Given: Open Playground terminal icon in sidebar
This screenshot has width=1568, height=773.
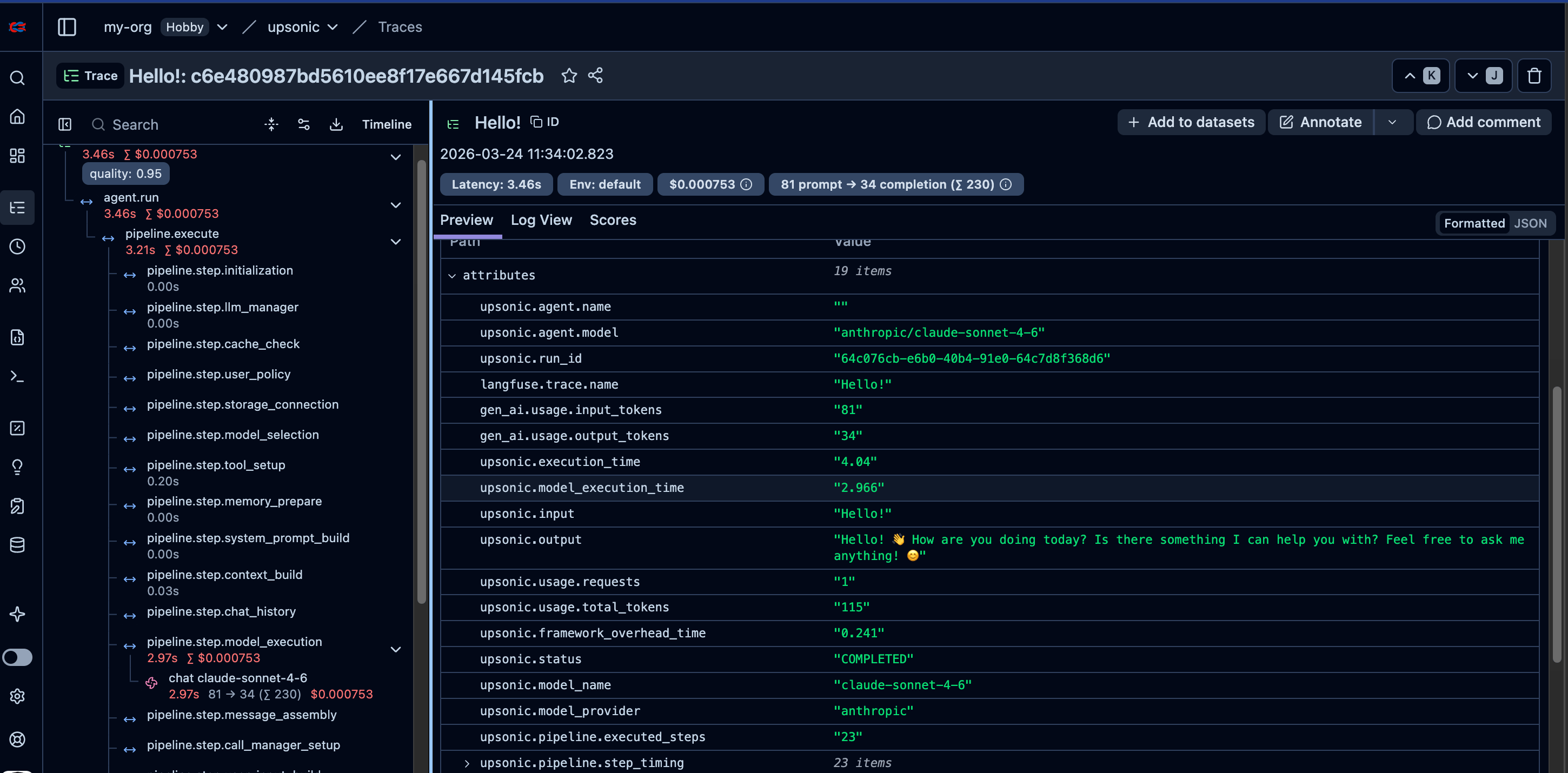Looking at the screenshot, I should pyautogui.click(x=18, y=376).
